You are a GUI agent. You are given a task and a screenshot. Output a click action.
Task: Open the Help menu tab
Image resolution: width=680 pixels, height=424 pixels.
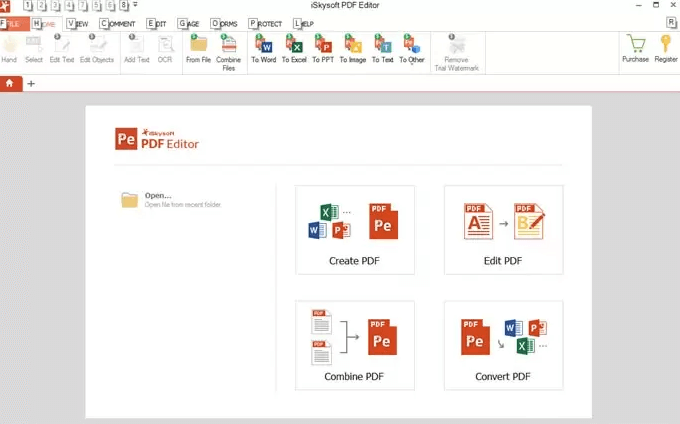pyautogui.click(x=304, y=23)
